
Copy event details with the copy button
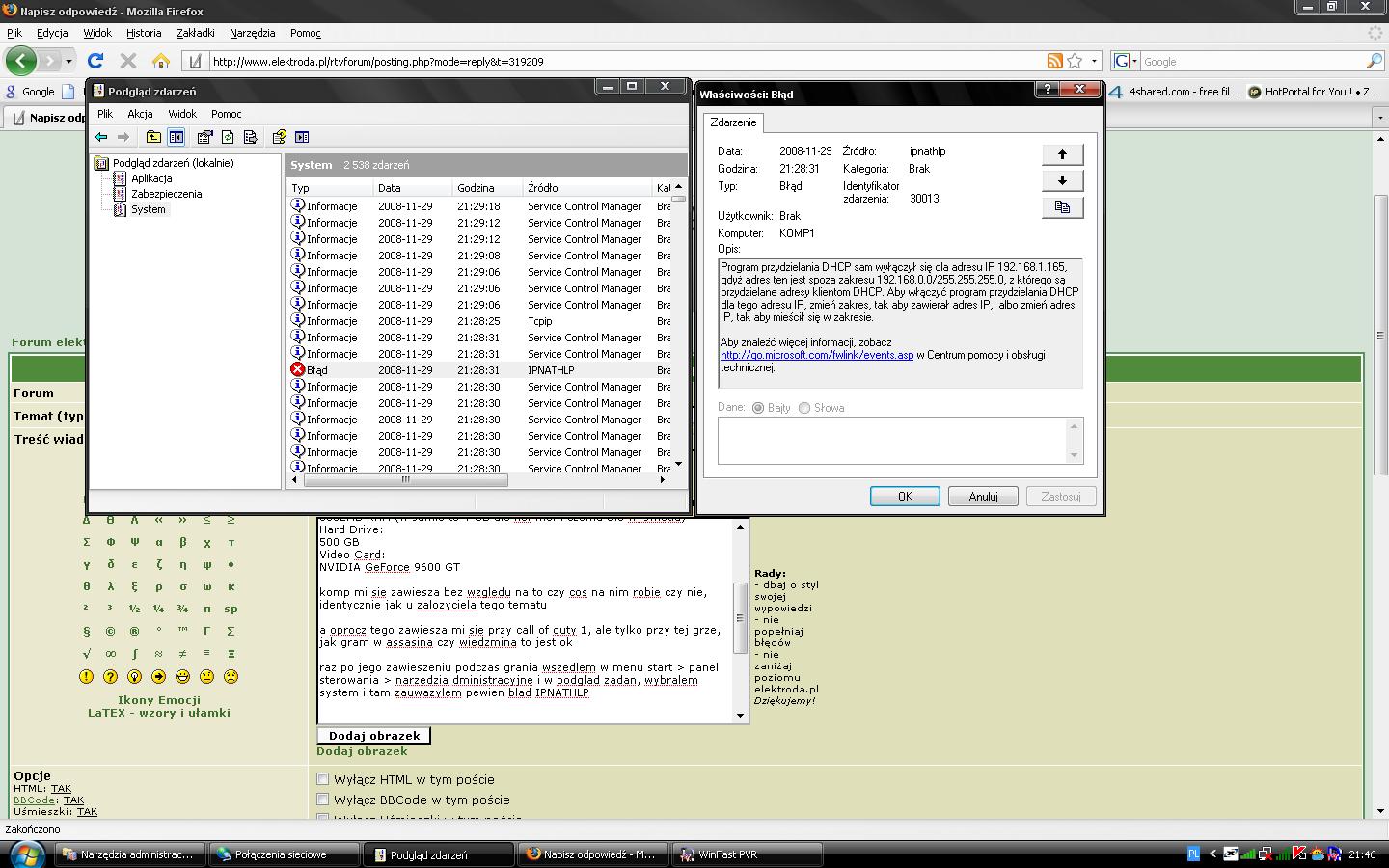pyautogui.click(x=1062, y=207)
